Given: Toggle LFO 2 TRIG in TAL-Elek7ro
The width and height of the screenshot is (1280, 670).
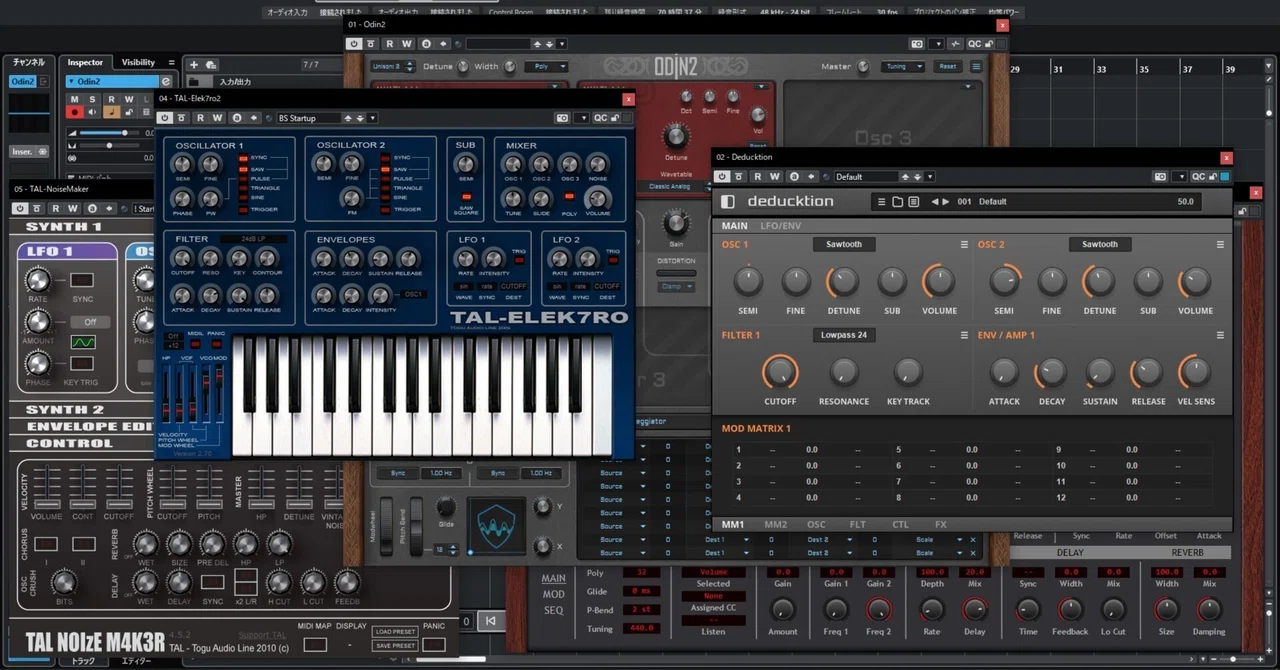Looking at the screenshot, I should coord(612,260).
